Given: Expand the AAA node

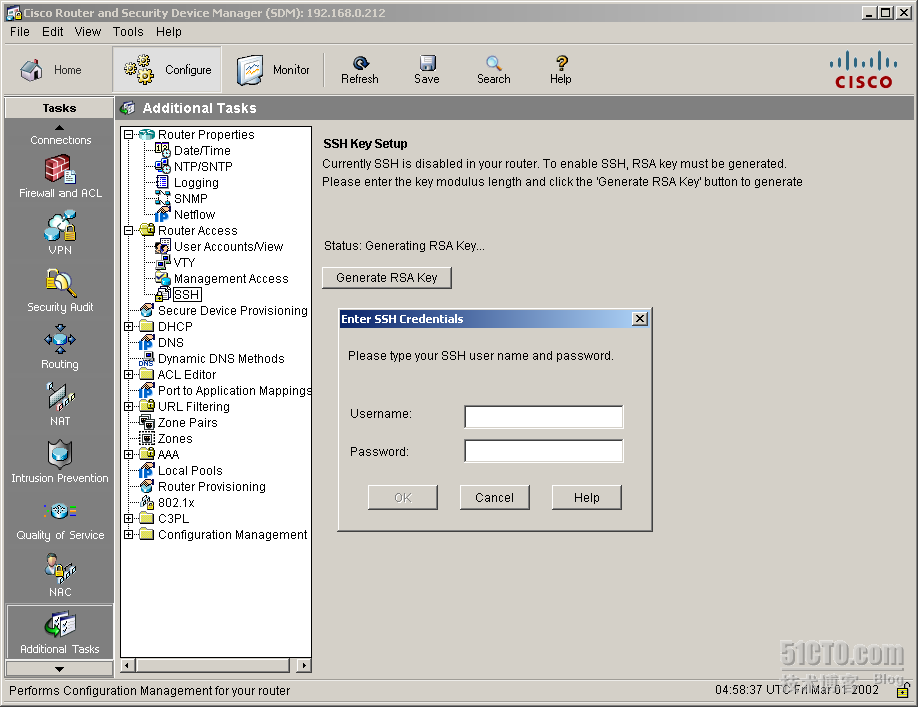Looking at the screenshot, I should tap(129, 454).
